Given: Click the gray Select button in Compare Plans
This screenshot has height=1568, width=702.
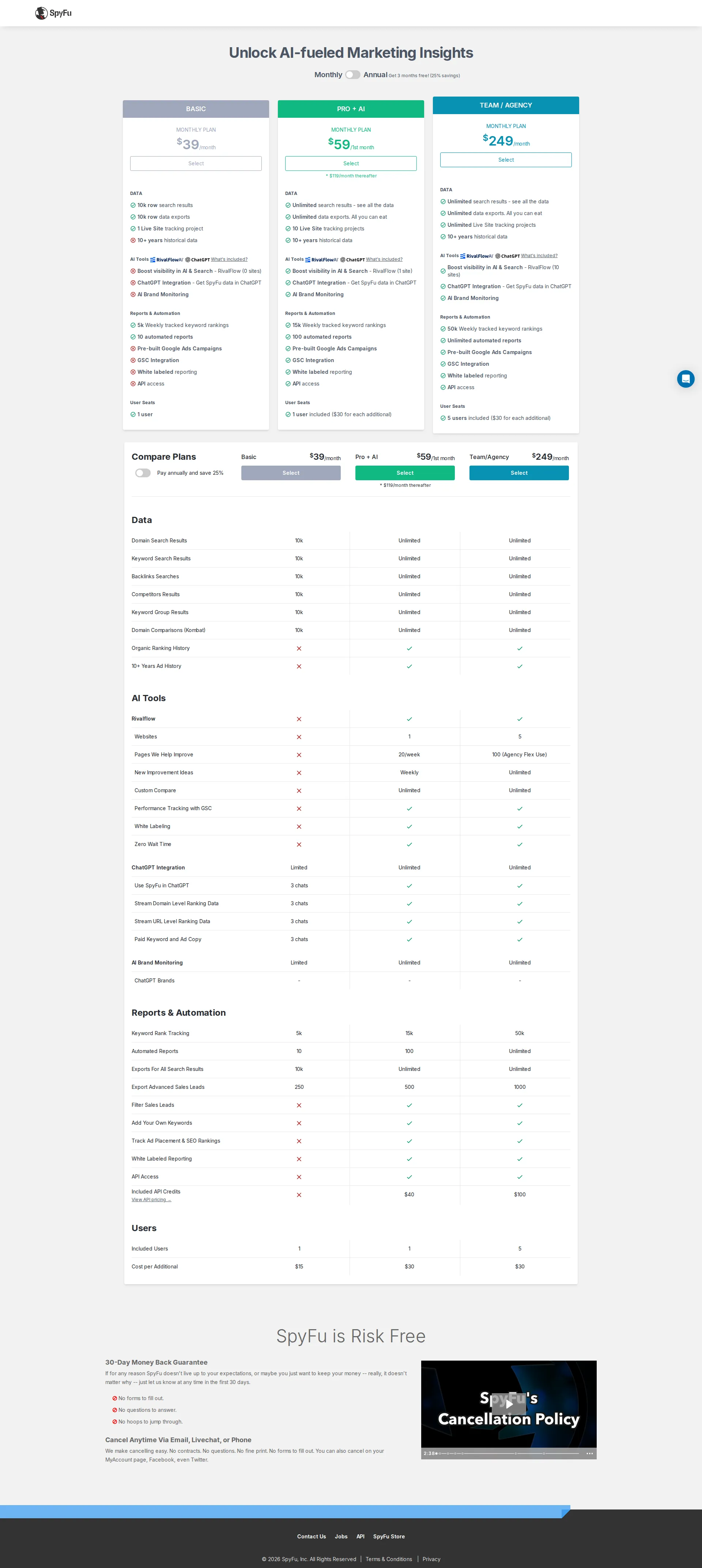Looking at the screenshot, I should pyautogui.click(x=291, y=473).
